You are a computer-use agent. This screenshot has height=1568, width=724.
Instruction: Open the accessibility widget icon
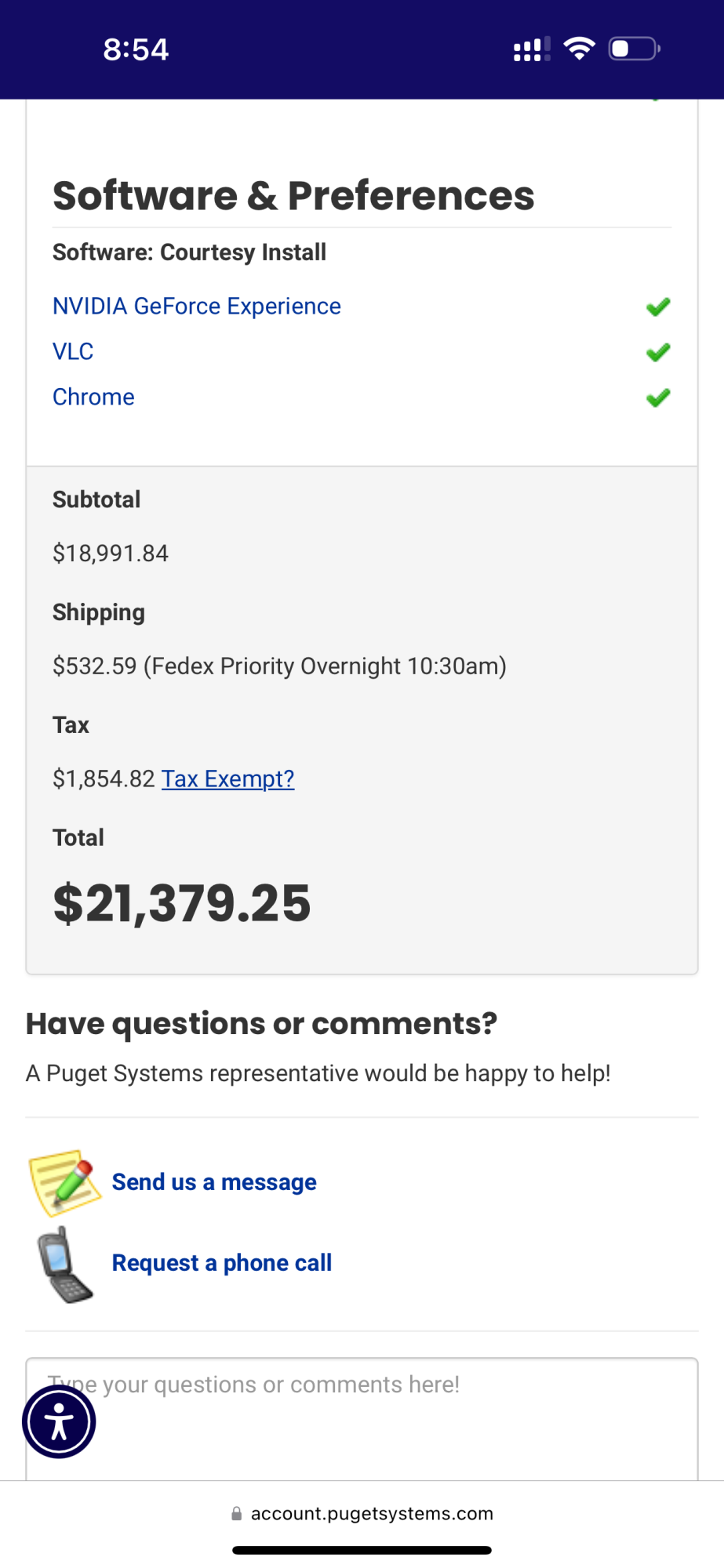[59, 1421]
